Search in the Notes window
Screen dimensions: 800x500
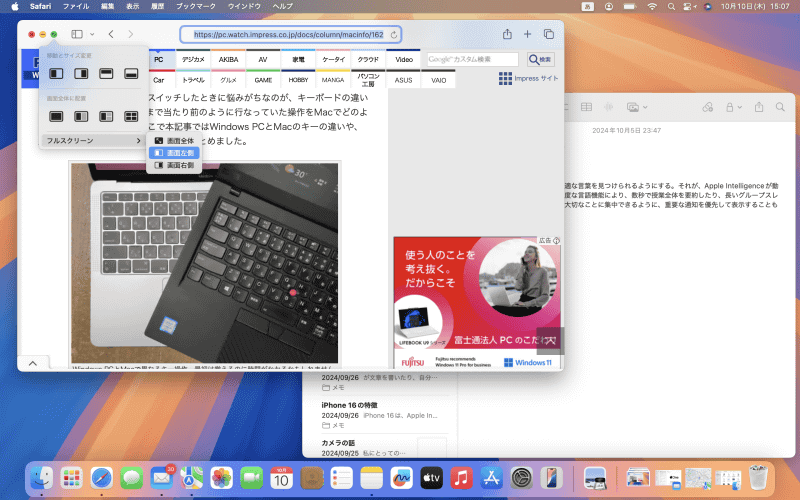(780, 107)
